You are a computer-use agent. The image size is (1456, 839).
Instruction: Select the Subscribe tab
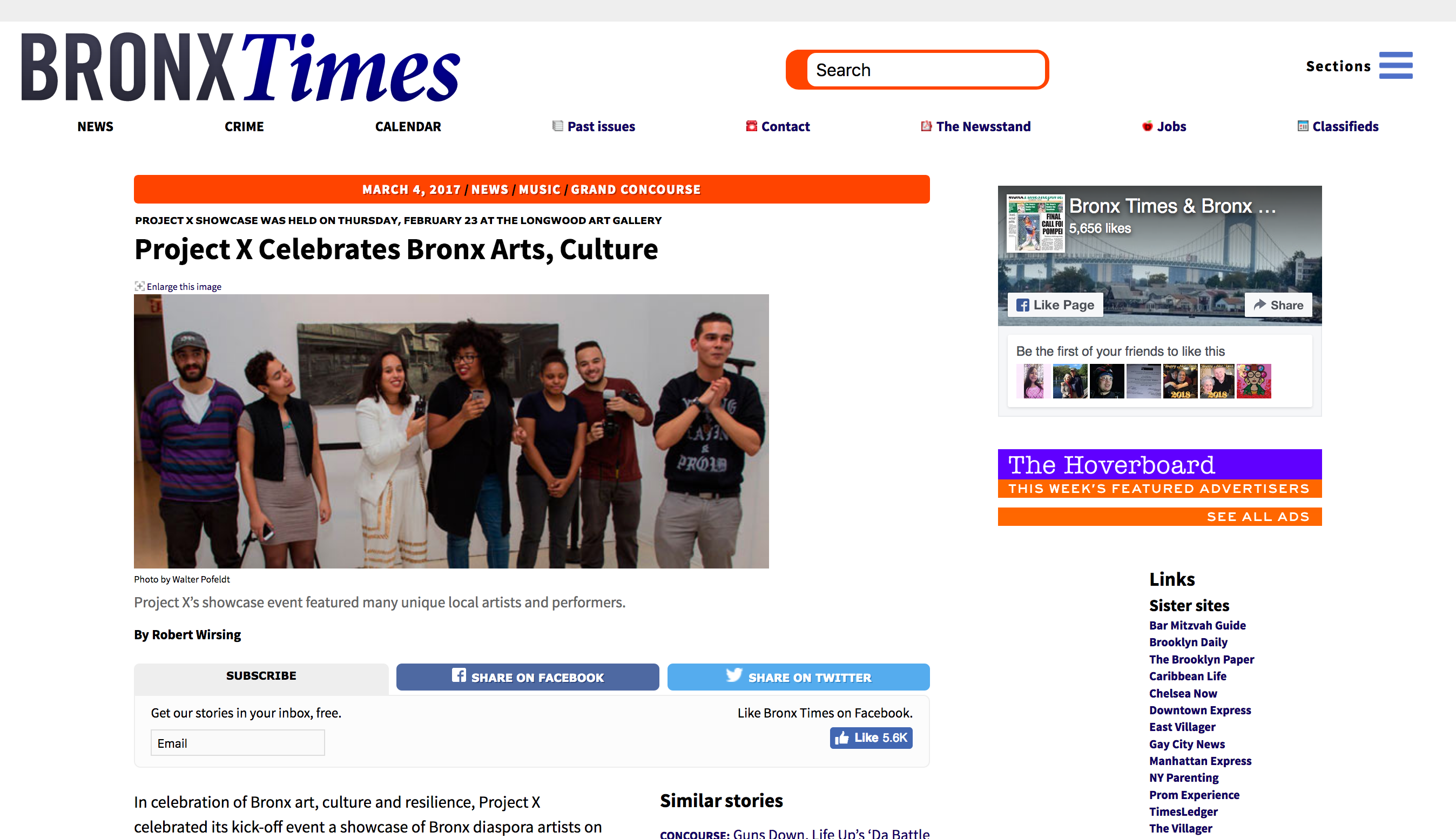tap(260, 676)
